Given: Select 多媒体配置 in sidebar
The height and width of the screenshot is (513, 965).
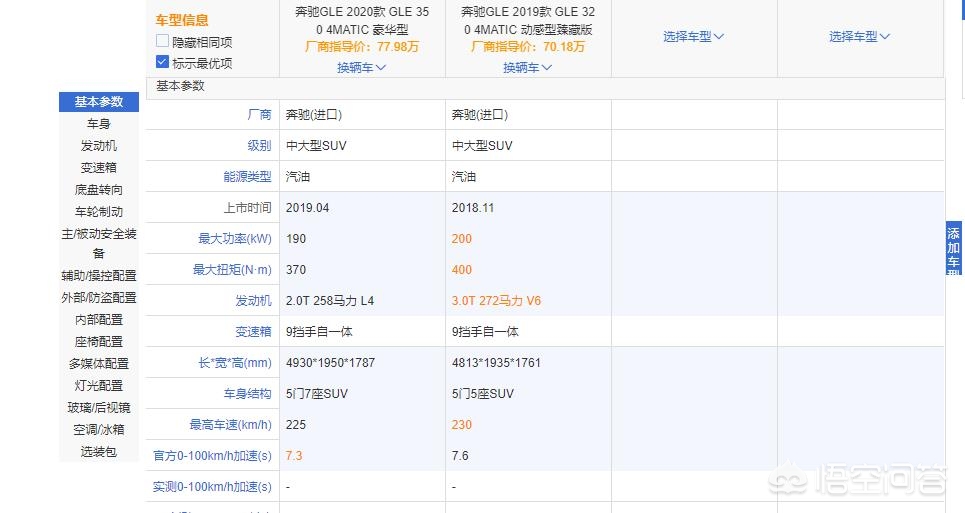Looking at the screenshot, I should pyautogui.click(x=99, y=364).
